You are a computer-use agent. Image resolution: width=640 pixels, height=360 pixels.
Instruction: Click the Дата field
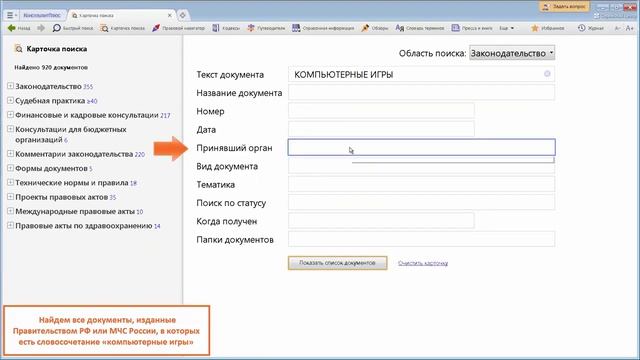click(381, 129)
